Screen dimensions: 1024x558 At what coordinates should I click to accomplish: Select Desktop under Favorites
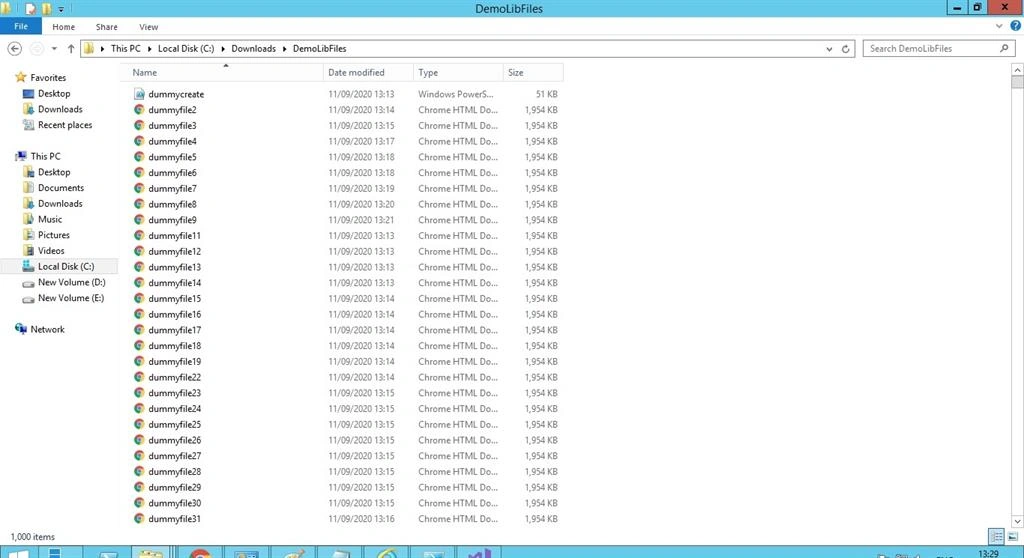(54, 93)
